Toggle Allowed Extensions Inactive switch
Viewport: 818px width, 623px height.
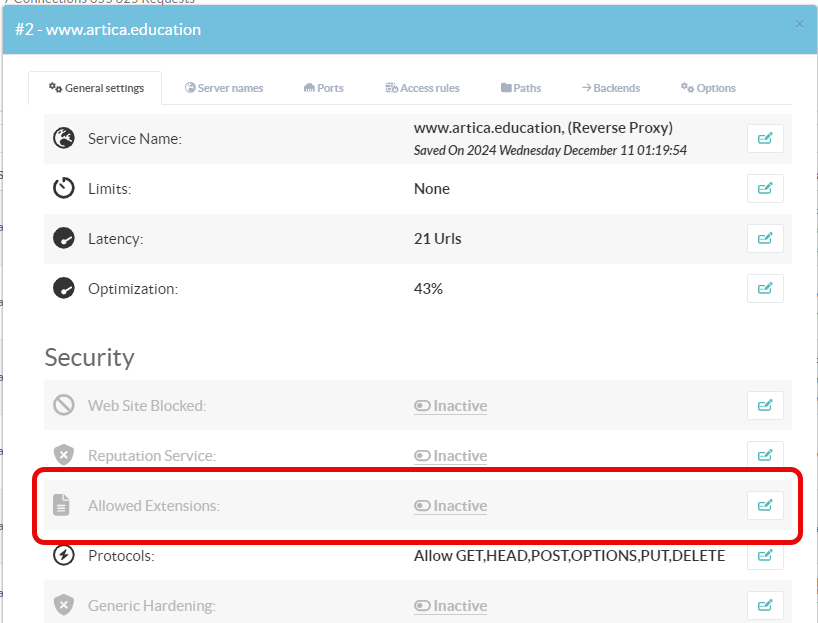pyautogui.click(x=451, y=506)
